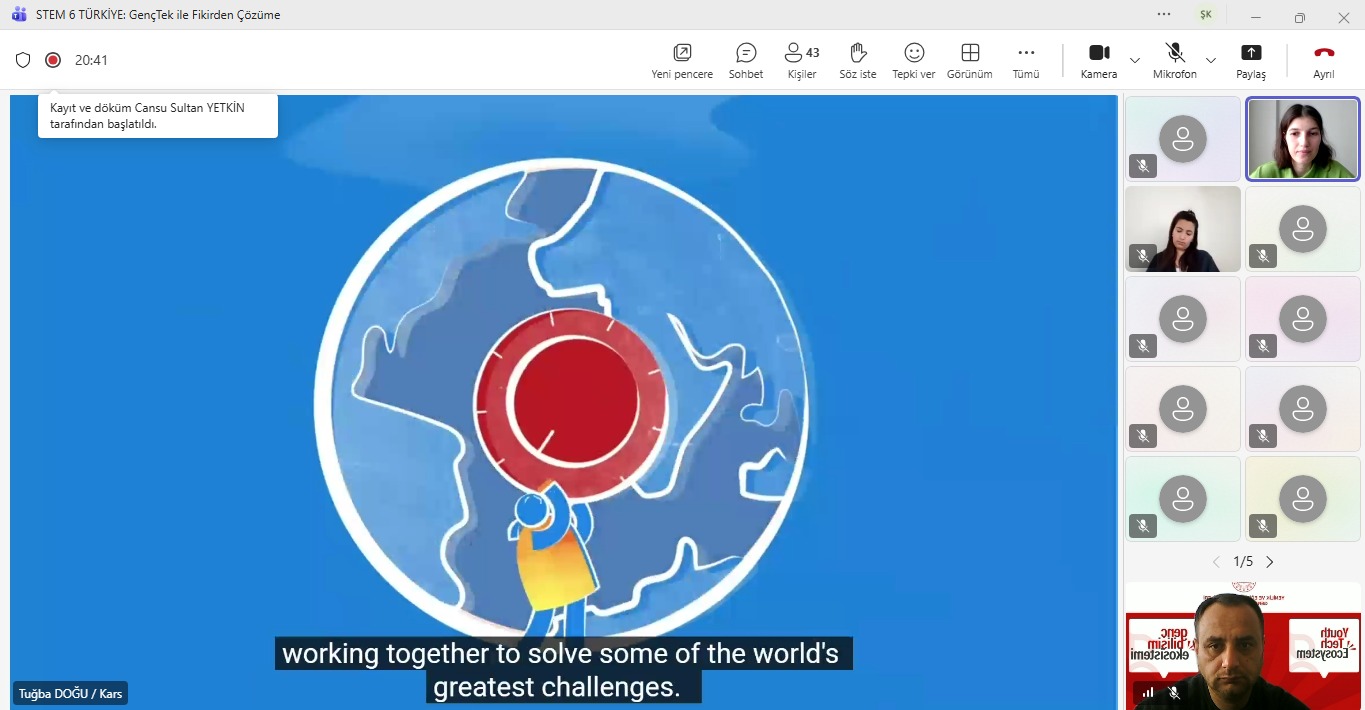1365x710 pixels.
Task: Show the Kişiler participants list
Action: click(x=801, y=60)
